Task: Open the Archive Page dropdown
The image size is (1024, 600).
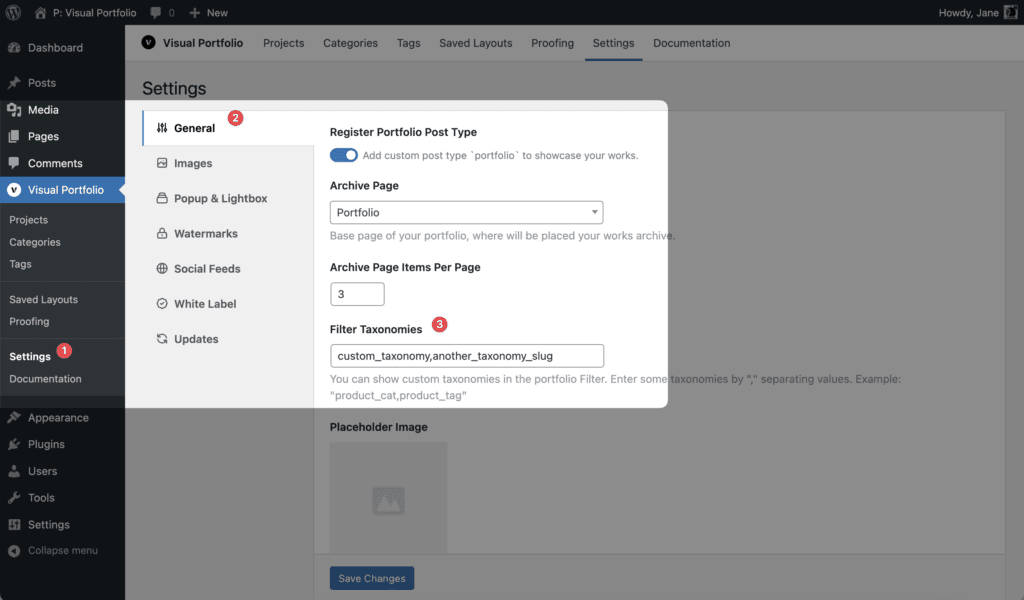Action: [466, 212]
